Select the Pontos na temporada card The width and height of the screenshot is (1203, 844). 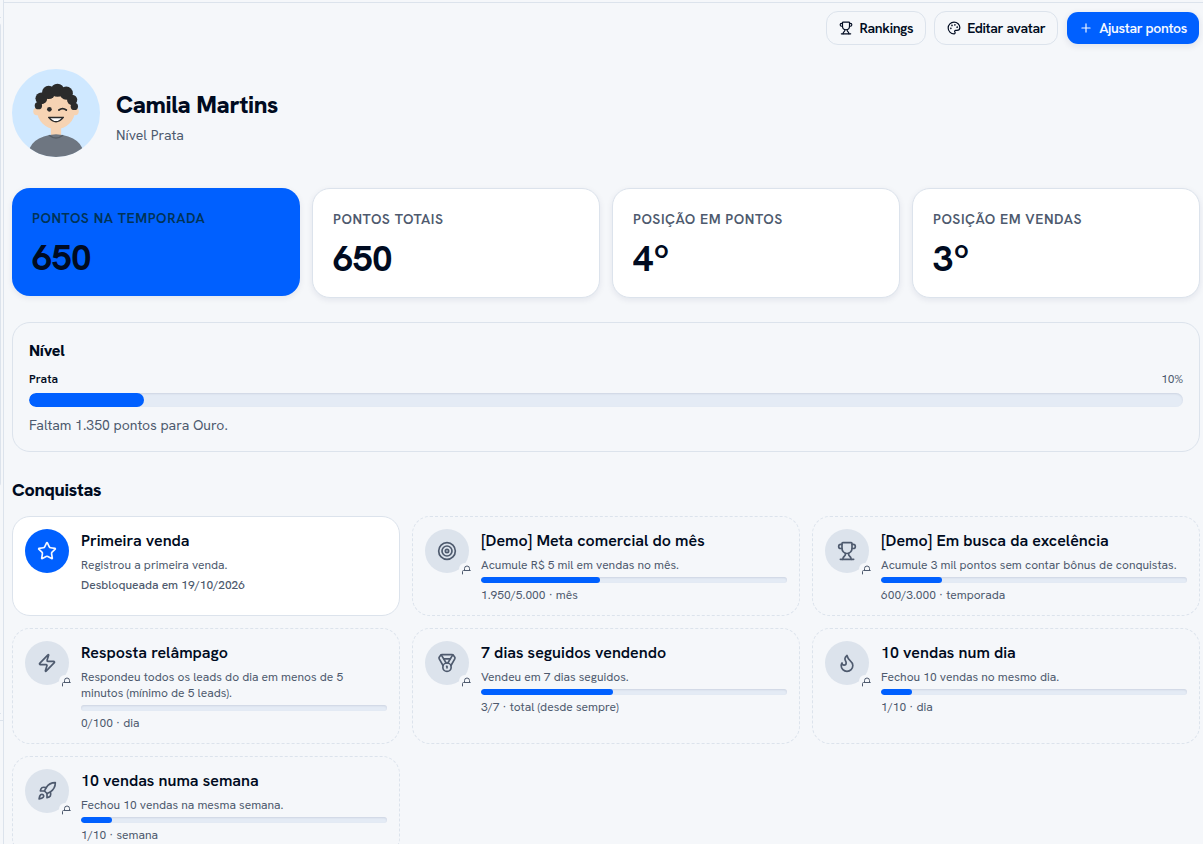click(156, 242)
